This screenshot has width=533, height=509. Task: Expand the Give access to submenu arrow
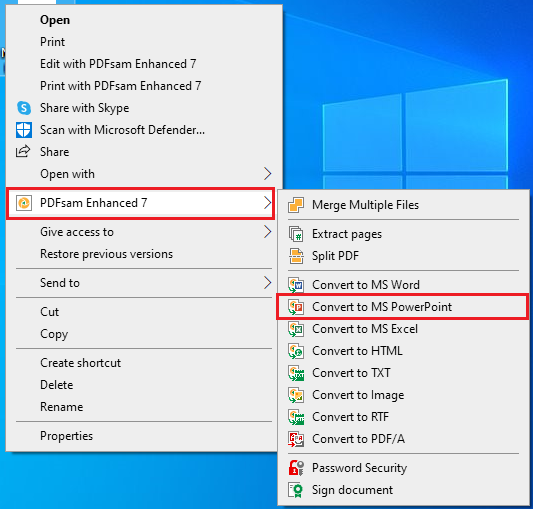click(x=268, y=232)
